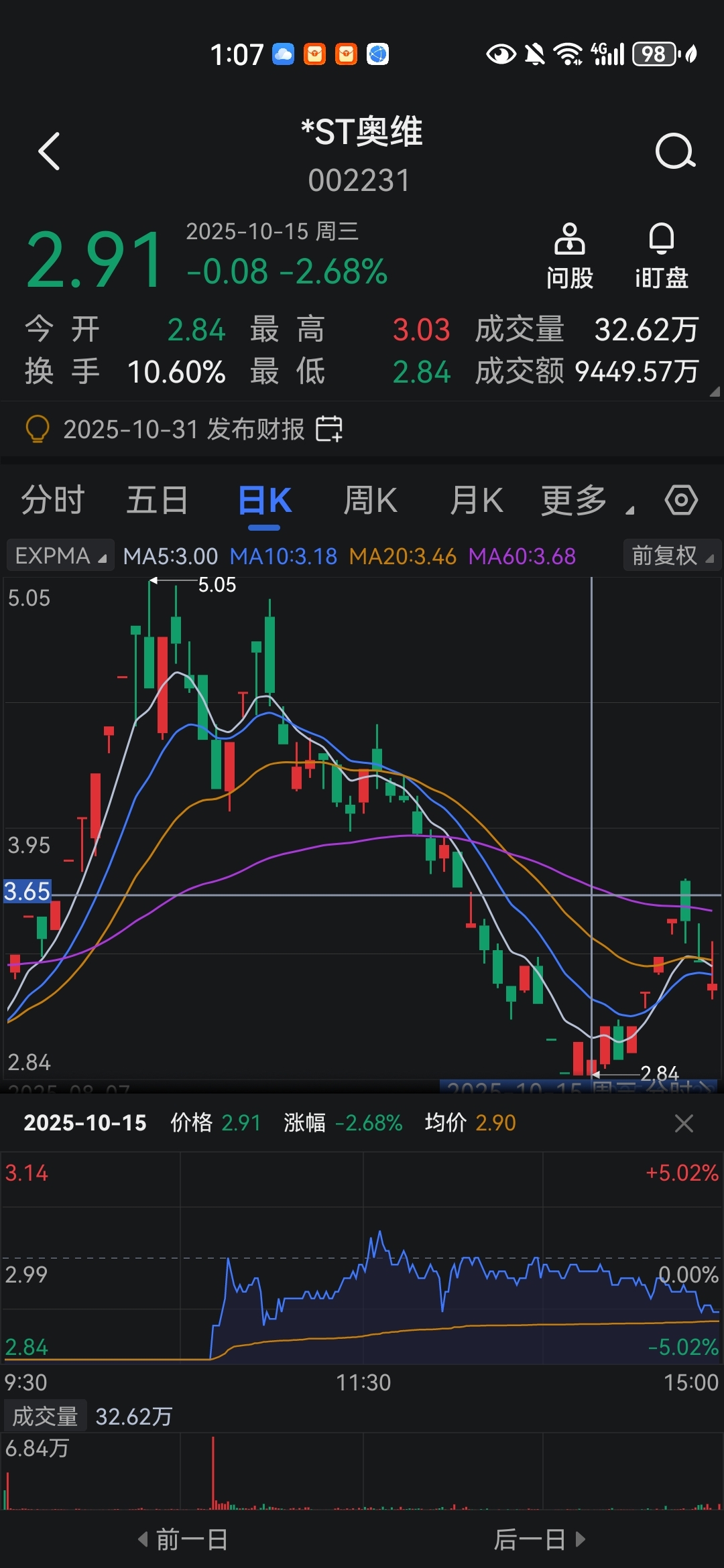
Task: Tap the Wi-Fi status icon
Action: coord(568,54)
